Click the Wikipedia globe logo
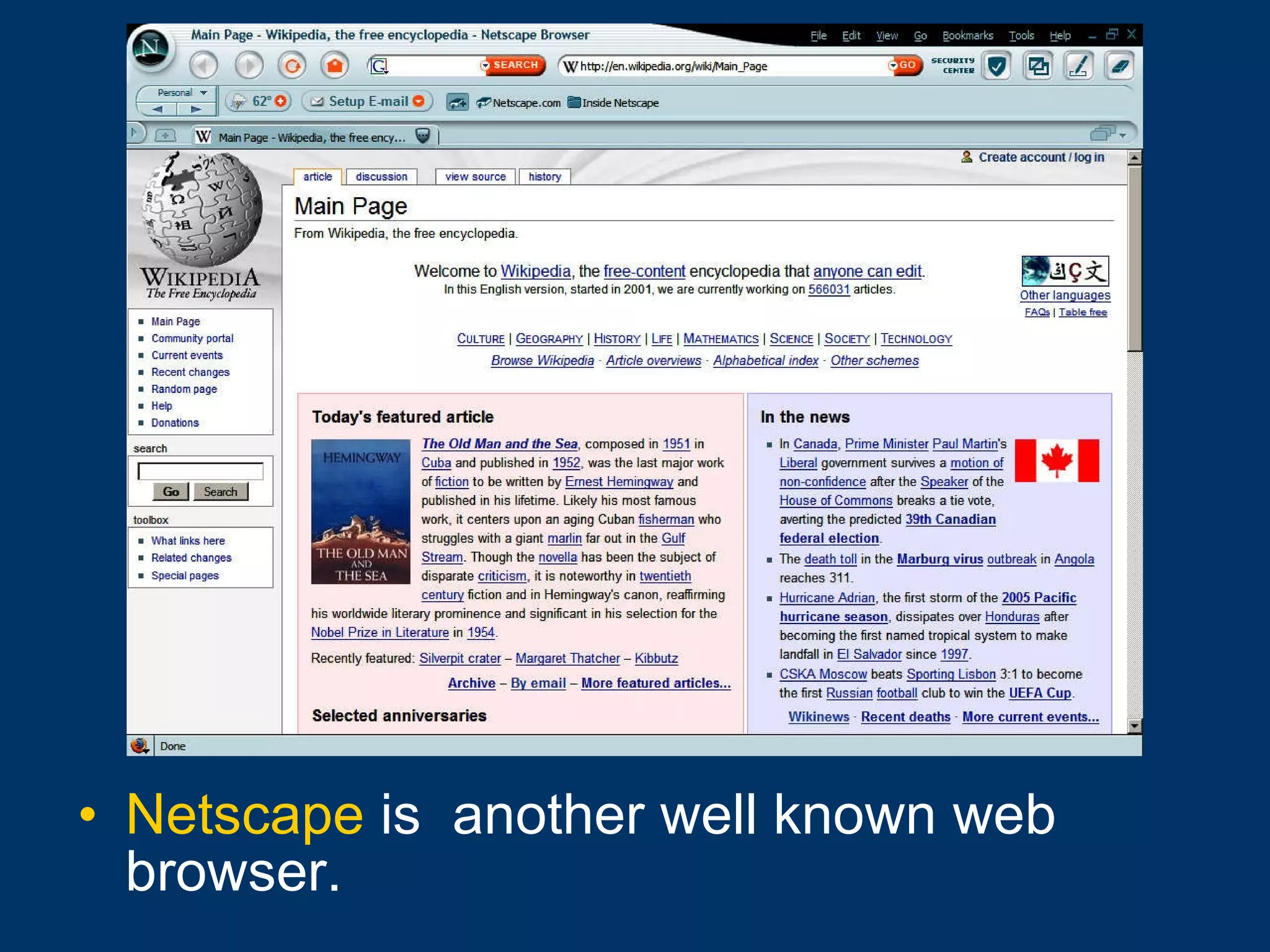 coord(202,209)
